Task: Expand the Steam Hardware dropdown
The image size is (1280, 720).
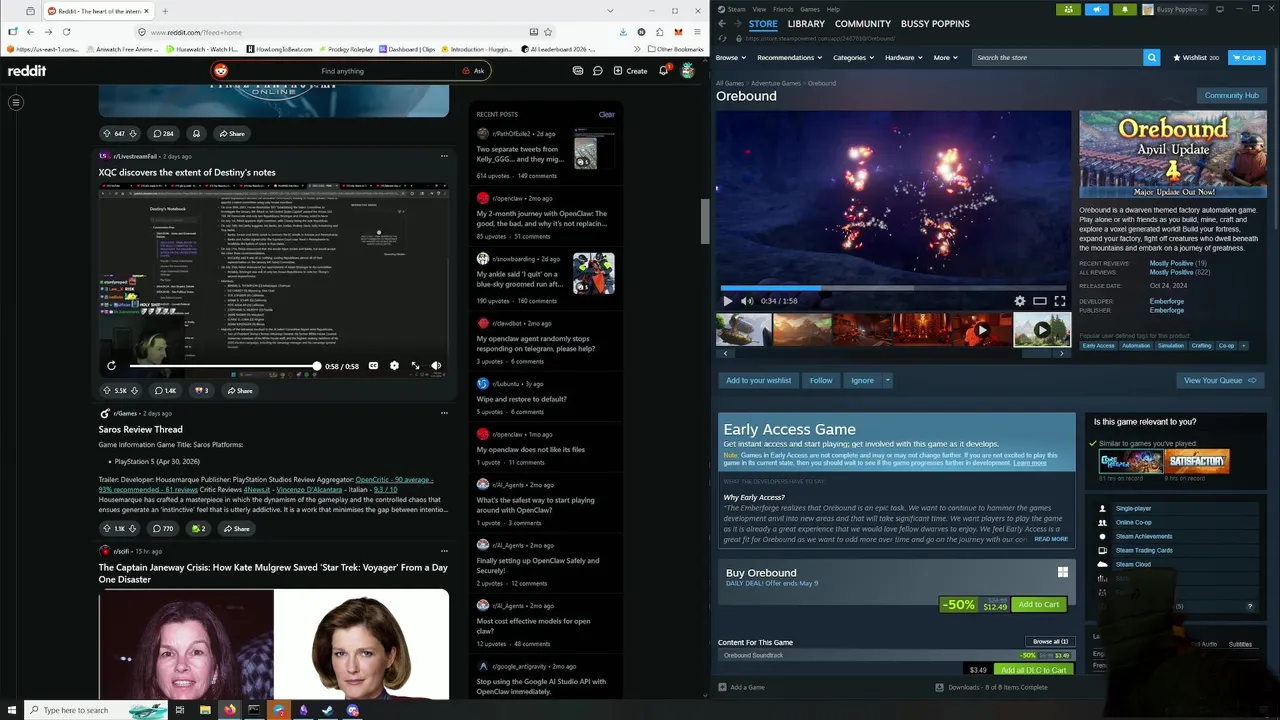Action: click(x=903, y=58)
